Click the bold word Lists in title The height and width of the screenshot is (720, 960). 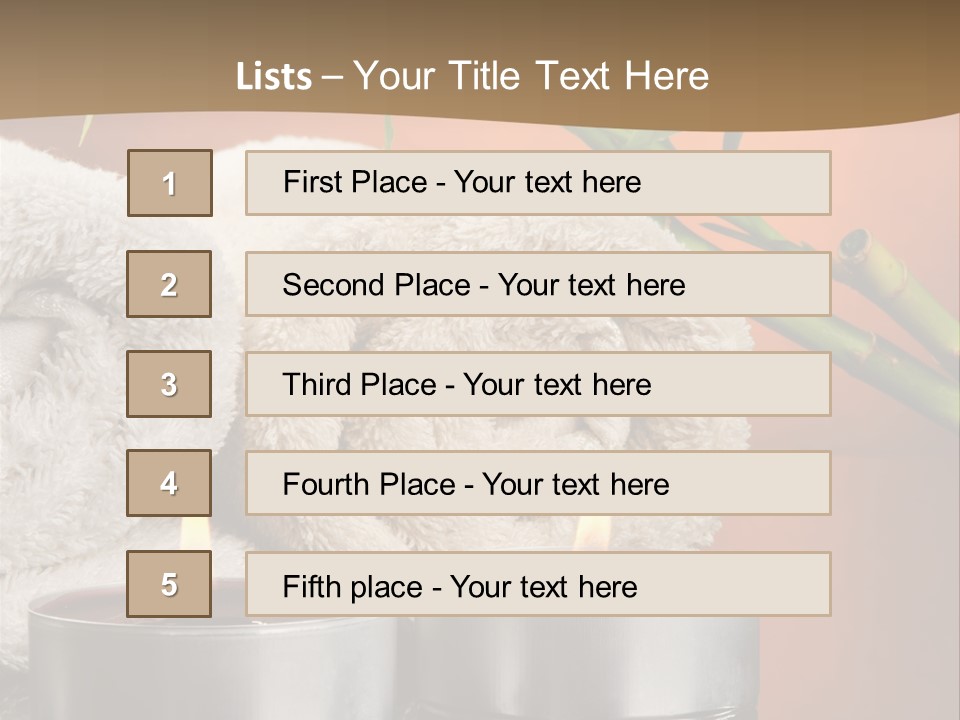(x=274, y=77)
